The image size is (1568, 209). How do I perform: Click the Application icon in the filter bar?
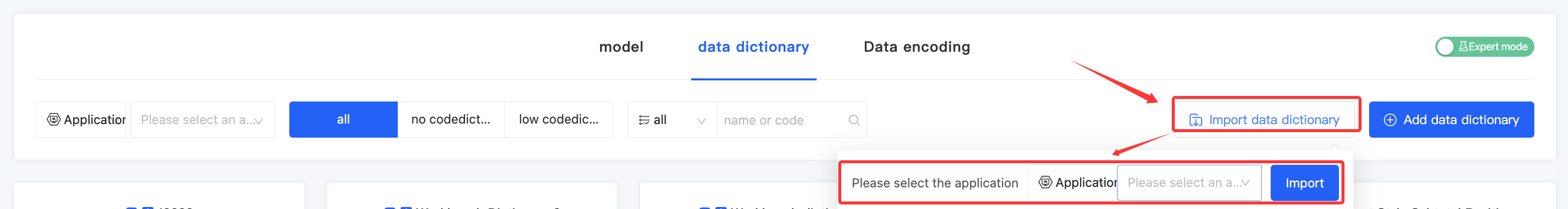tap(54, 120)
